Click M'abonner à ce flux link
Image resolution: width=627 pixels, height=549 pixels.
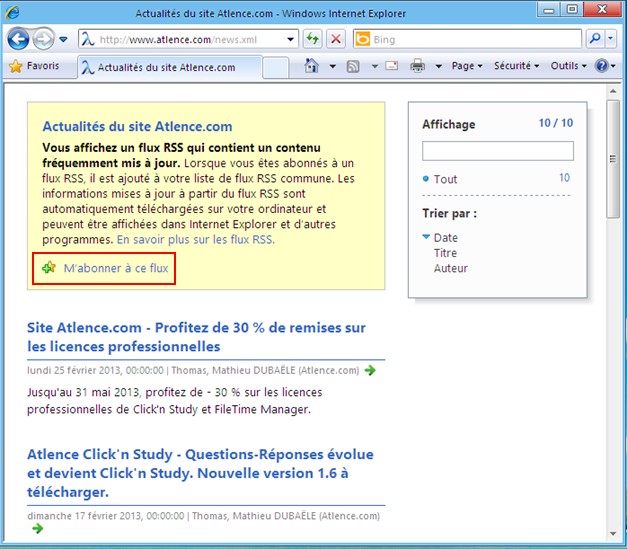point(116,268)
